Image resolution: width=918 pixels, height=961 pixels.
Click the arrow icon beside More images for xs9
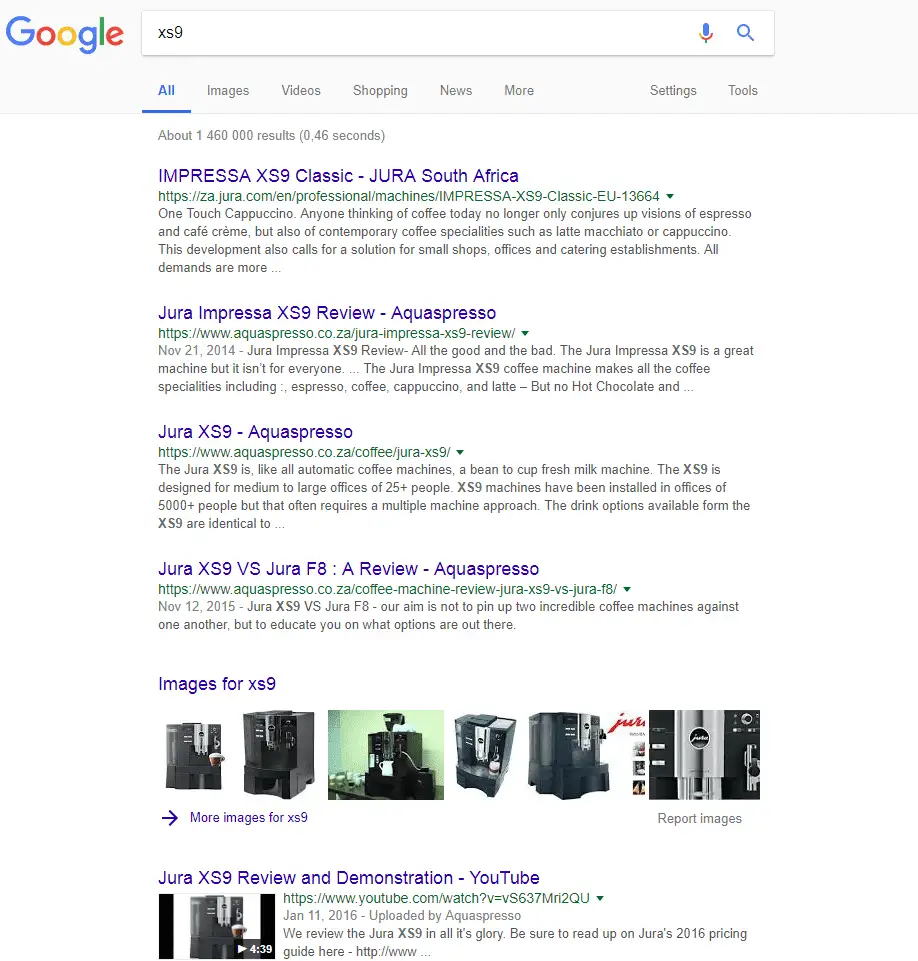[x=170, y=818]
